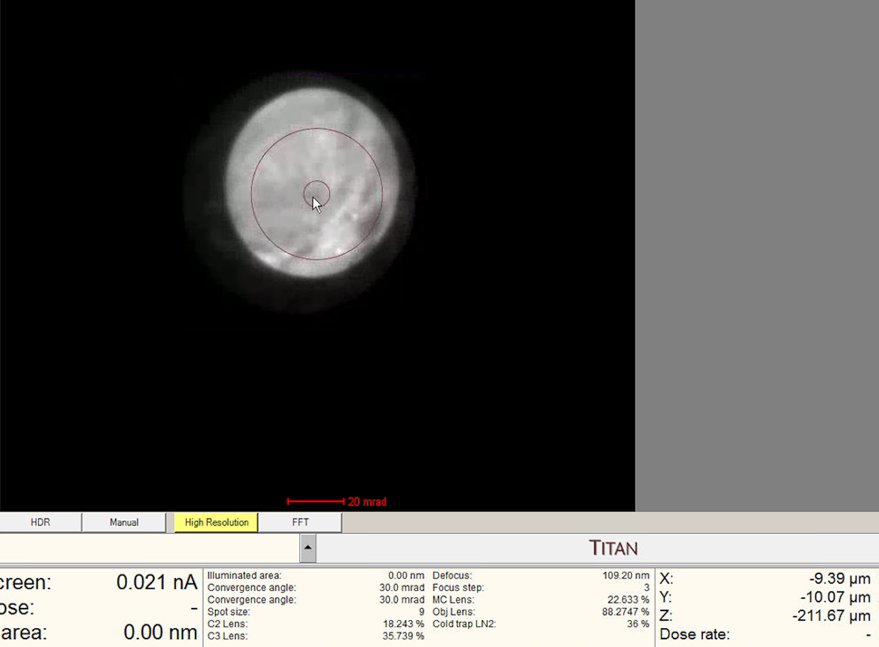Screen dimensions: 879x647
Task: Click the HDR mode button
Action: click(x=40, y=522)
